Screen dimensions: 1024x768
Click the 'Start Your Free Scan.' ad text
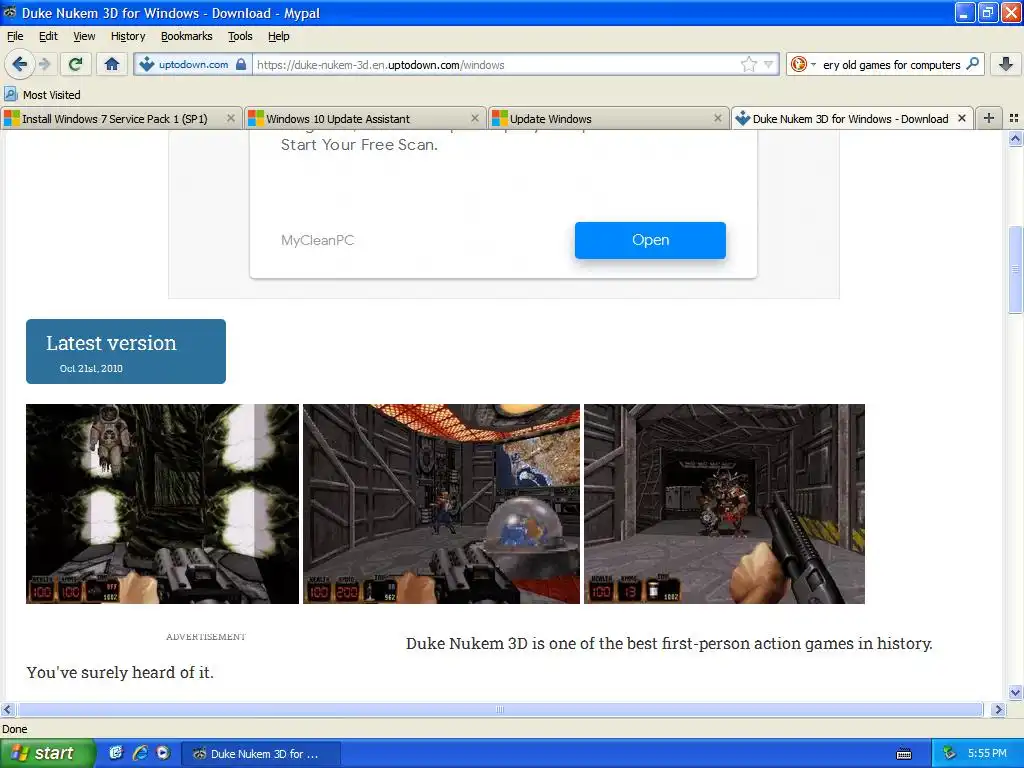[359, 145]
